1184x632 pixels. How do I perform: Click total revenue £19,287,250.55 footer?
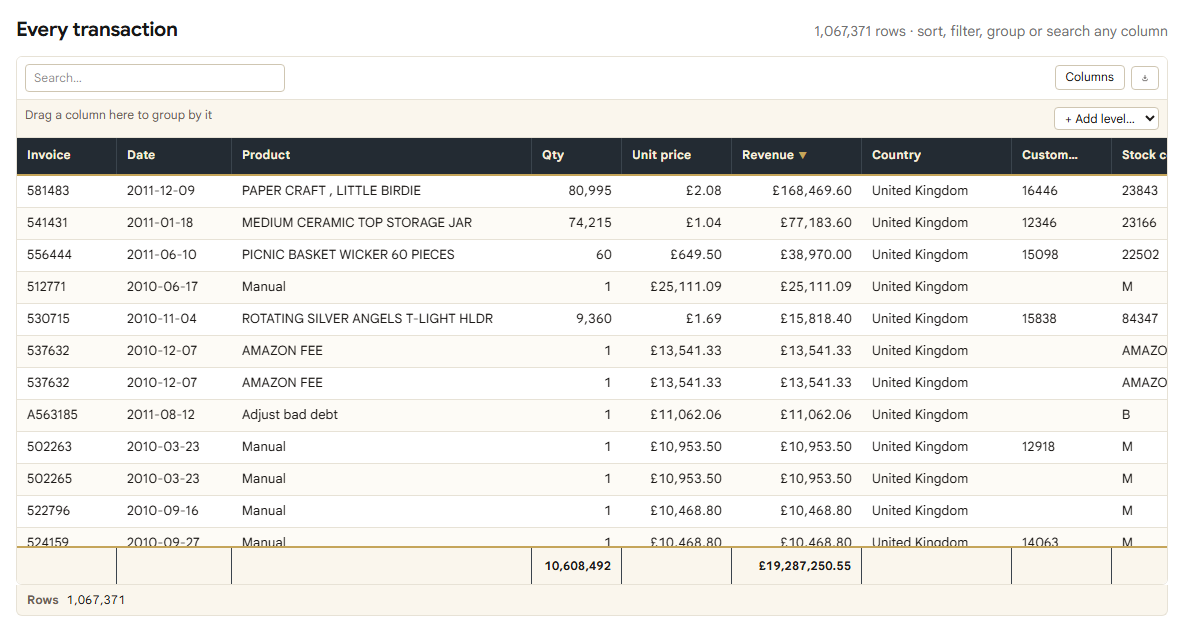point(797,566)
